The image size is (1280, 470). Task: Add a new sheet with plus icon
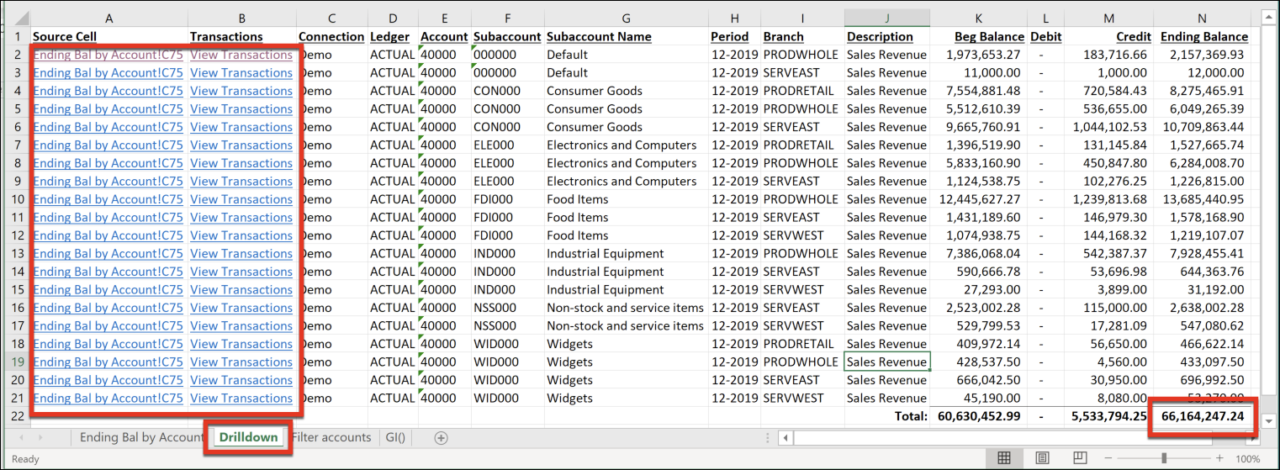click(441, 438)
